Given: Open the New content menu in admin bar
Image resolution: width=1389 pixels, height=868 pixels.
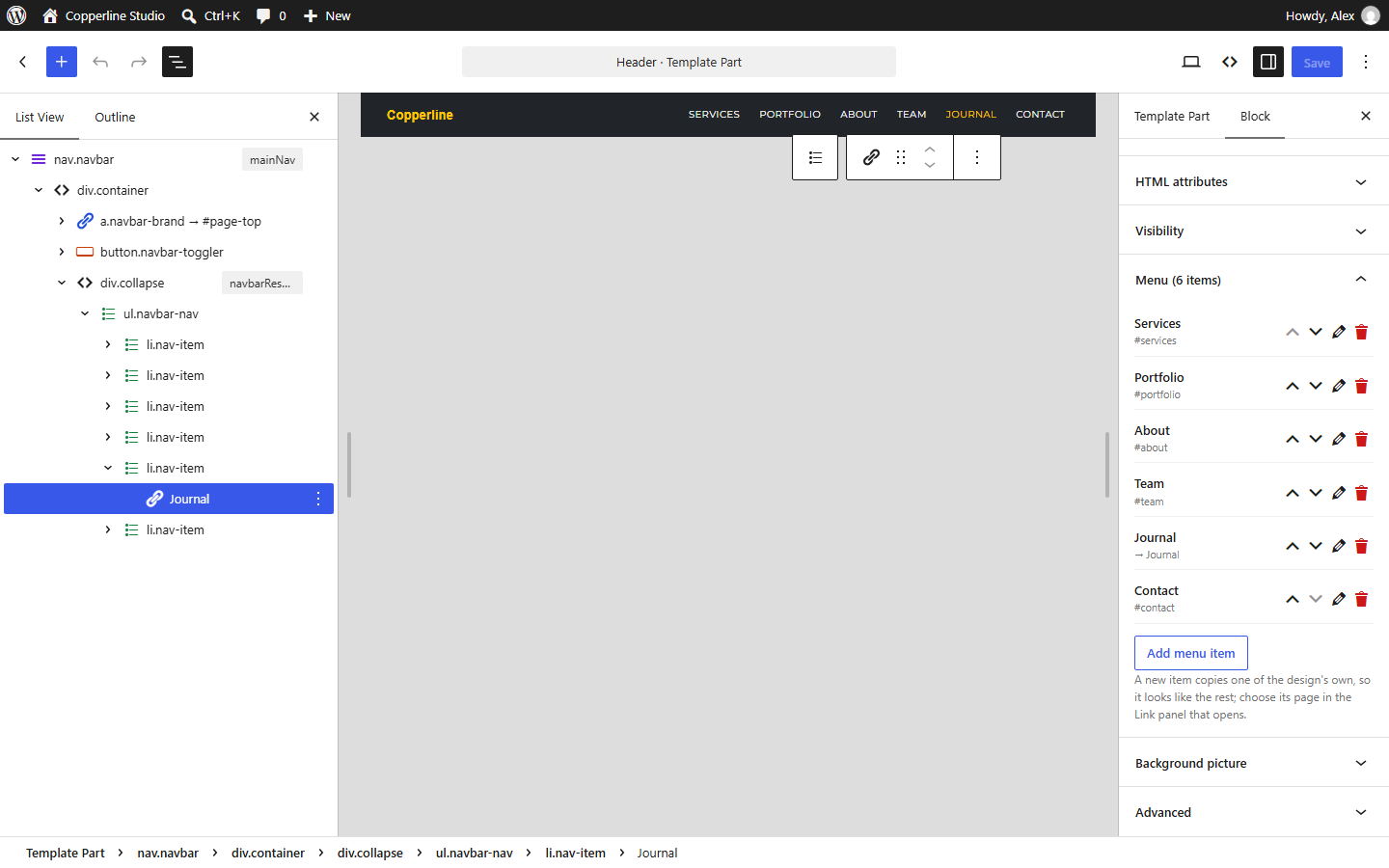Looking at the screenshot, I should 327,15.
